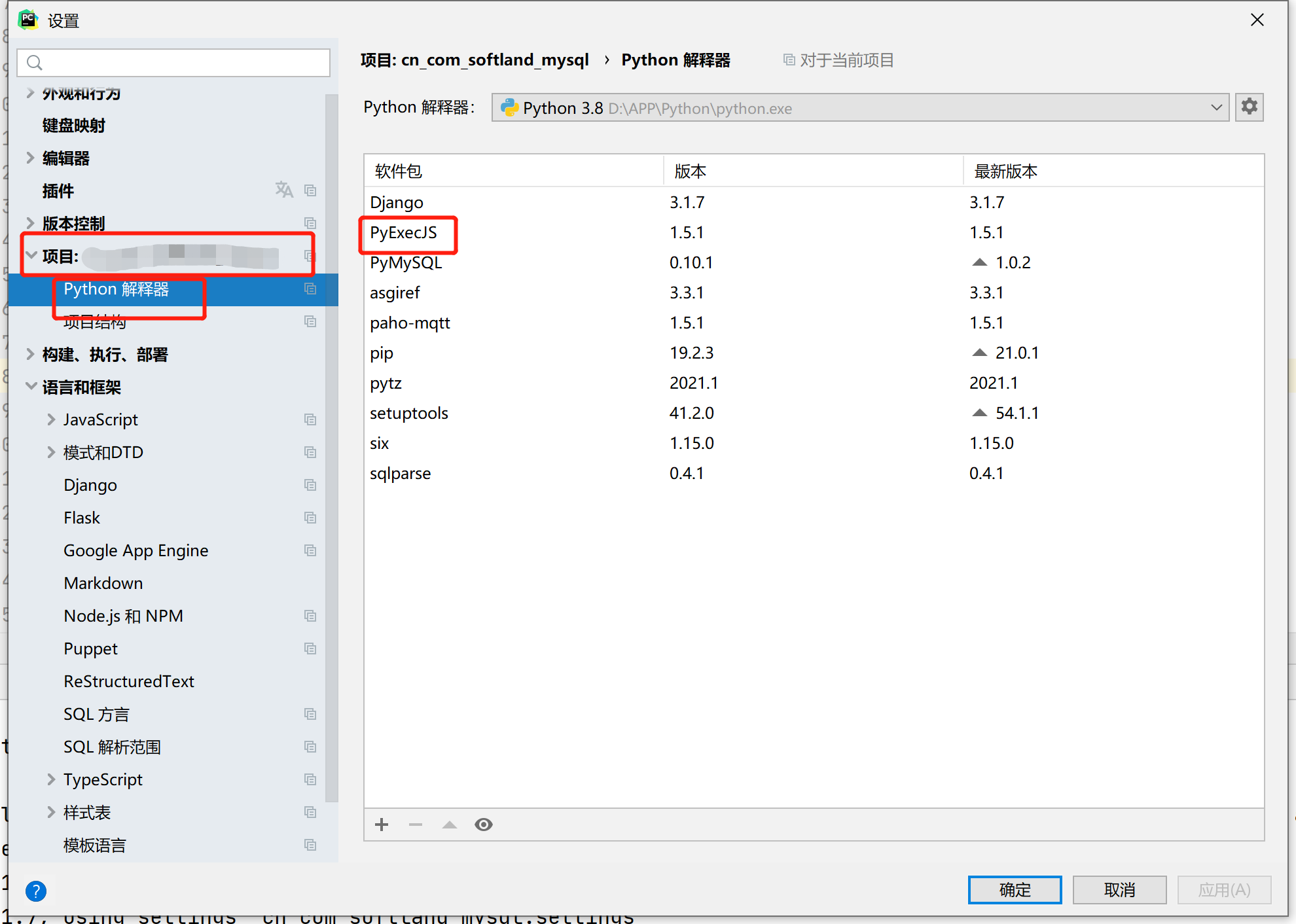The width and height of the screenshot is (1296, 924).
Task: Click the PyCharm logo in the title bar
Action: tap(27, 20)
